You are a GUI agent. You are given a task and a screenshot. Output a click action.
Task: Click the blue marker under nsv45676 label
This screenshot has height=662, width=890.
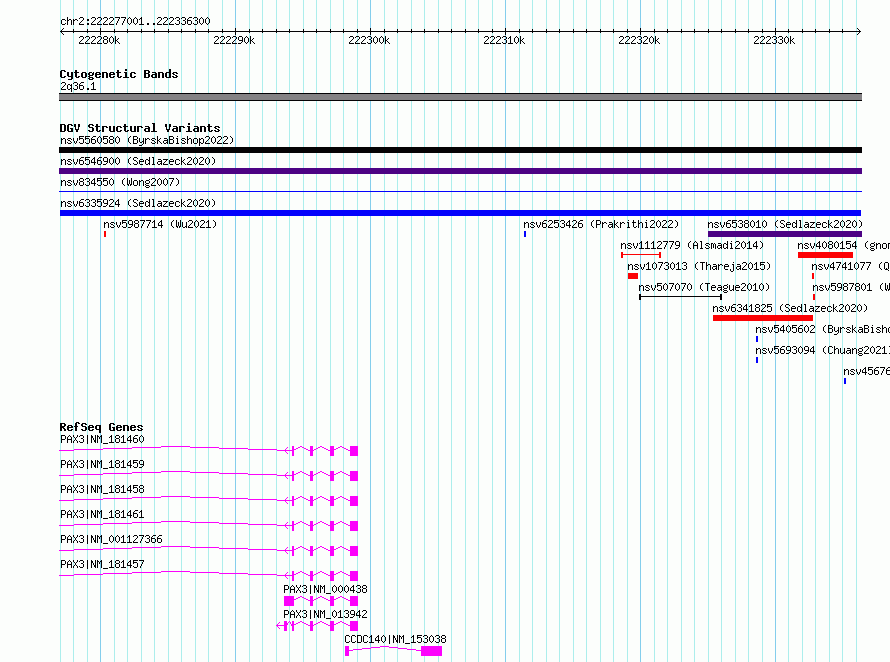pos(845,381)
